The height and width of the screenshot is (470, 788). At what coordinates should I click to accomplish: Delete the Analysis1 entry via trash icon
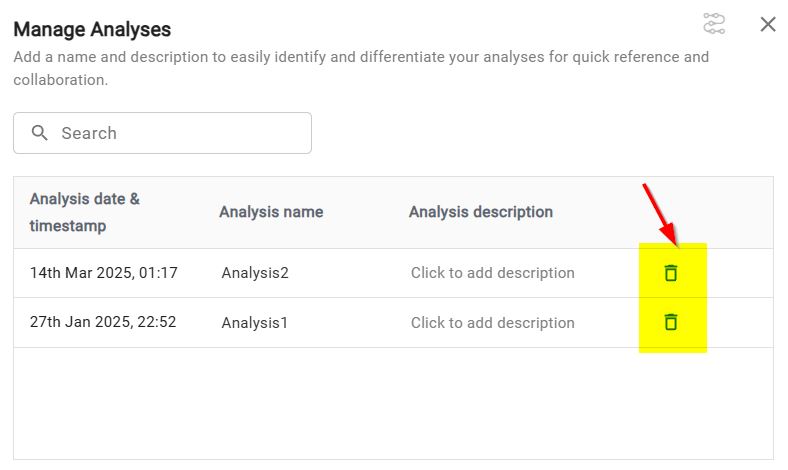[671, 322]
